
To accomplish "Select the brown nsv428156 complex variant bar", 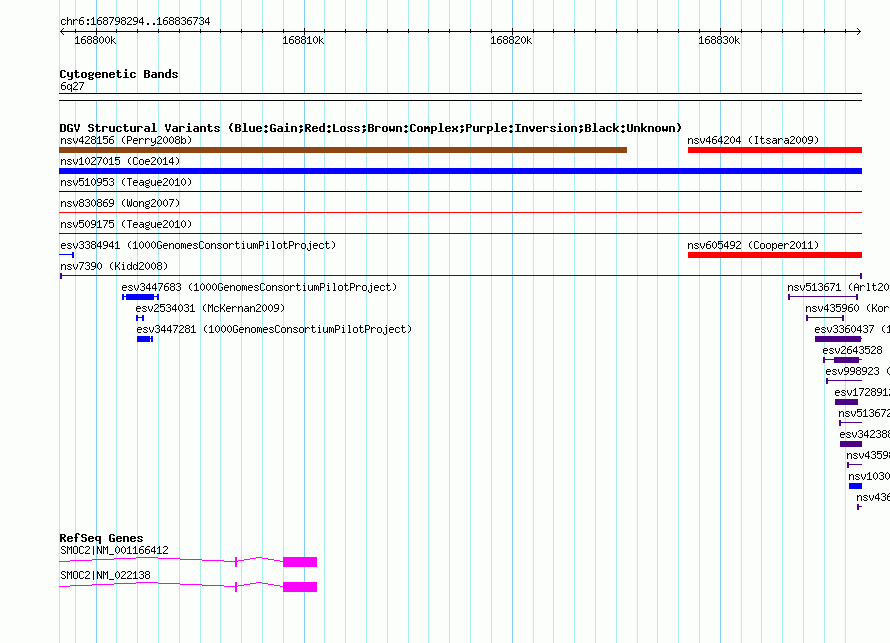I will click(x=343, y=150).
